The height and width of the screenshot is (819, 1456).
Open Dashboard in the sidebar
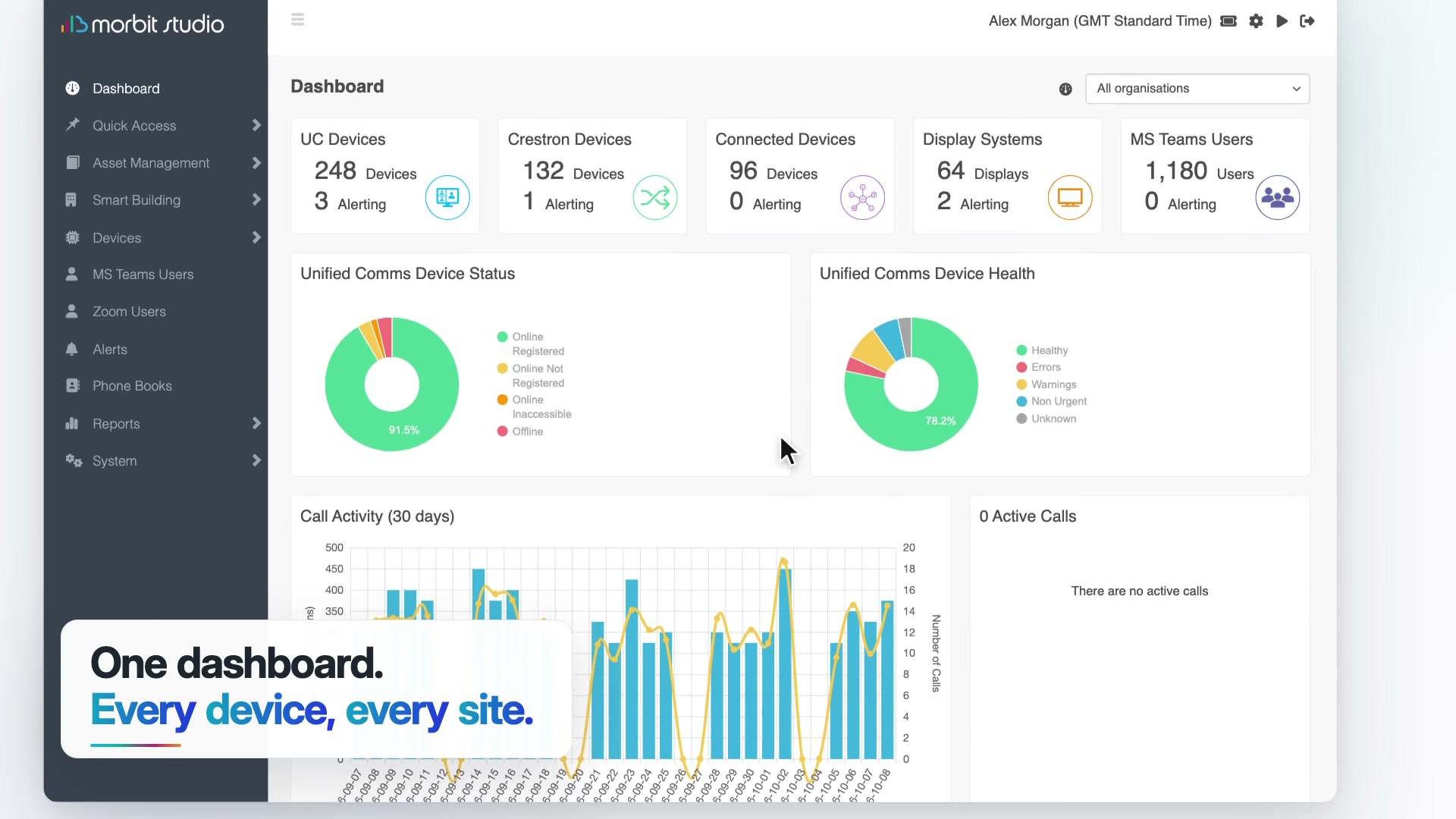pyautogui.click(x=126, y=89)
